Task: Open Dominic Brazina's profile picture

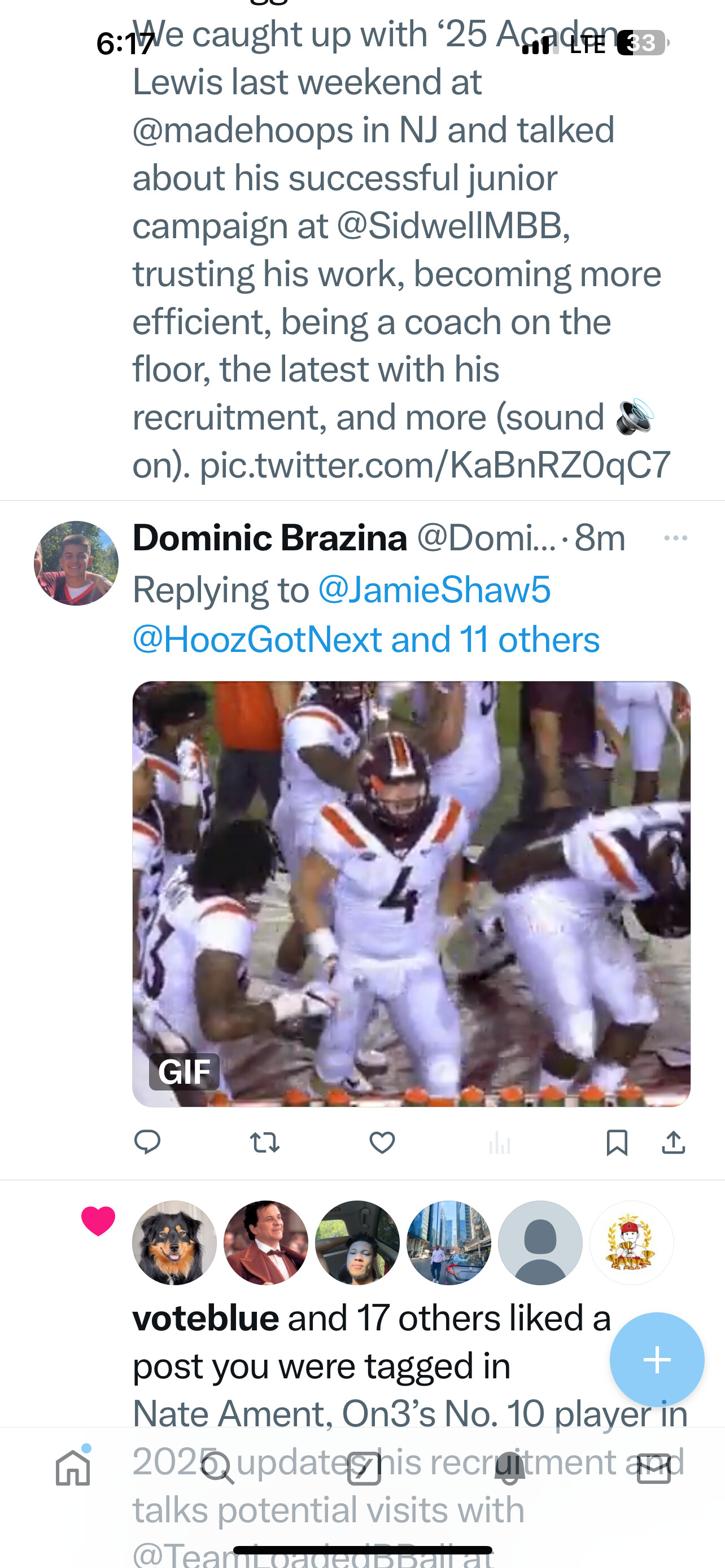Action: pos(76,563)
